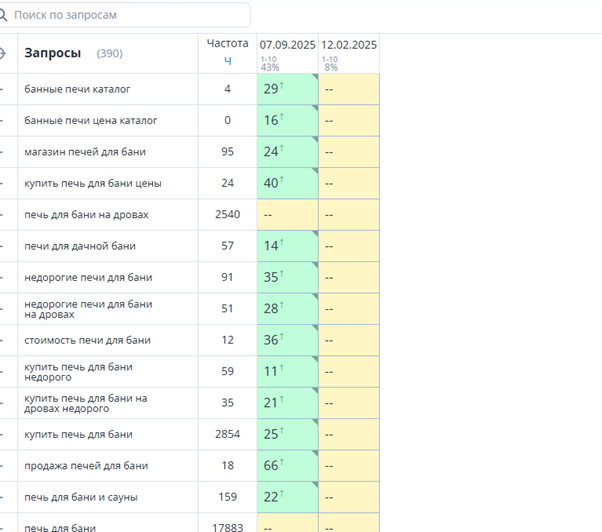Click frequency 24 for 'купить печь для бани цены'
602x532 pixels.
point(227,183)
